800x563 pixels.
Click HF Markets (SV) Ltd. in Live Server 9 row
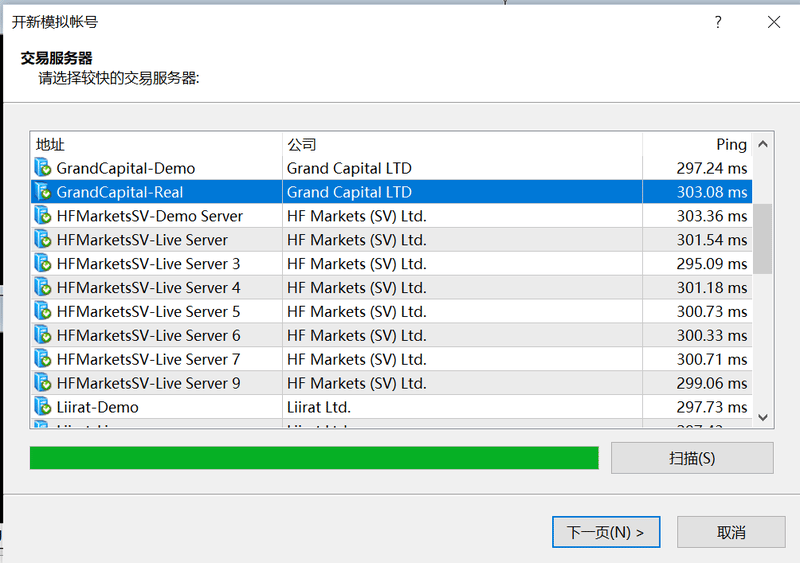[x=356, y=383]
